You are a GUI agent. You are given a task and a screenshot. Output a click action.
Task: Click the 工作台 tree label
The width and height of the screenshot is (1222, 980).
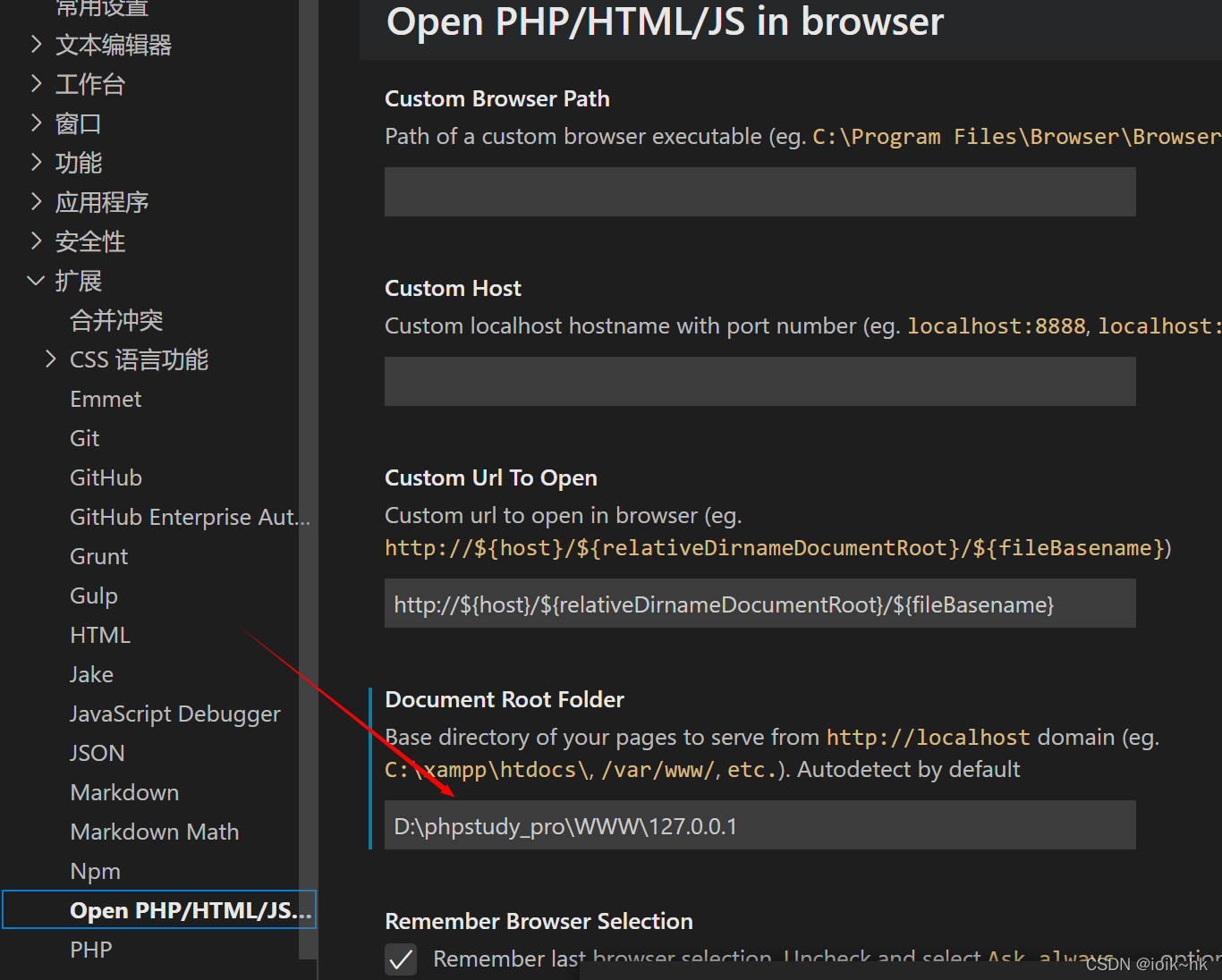pos(90,84)
